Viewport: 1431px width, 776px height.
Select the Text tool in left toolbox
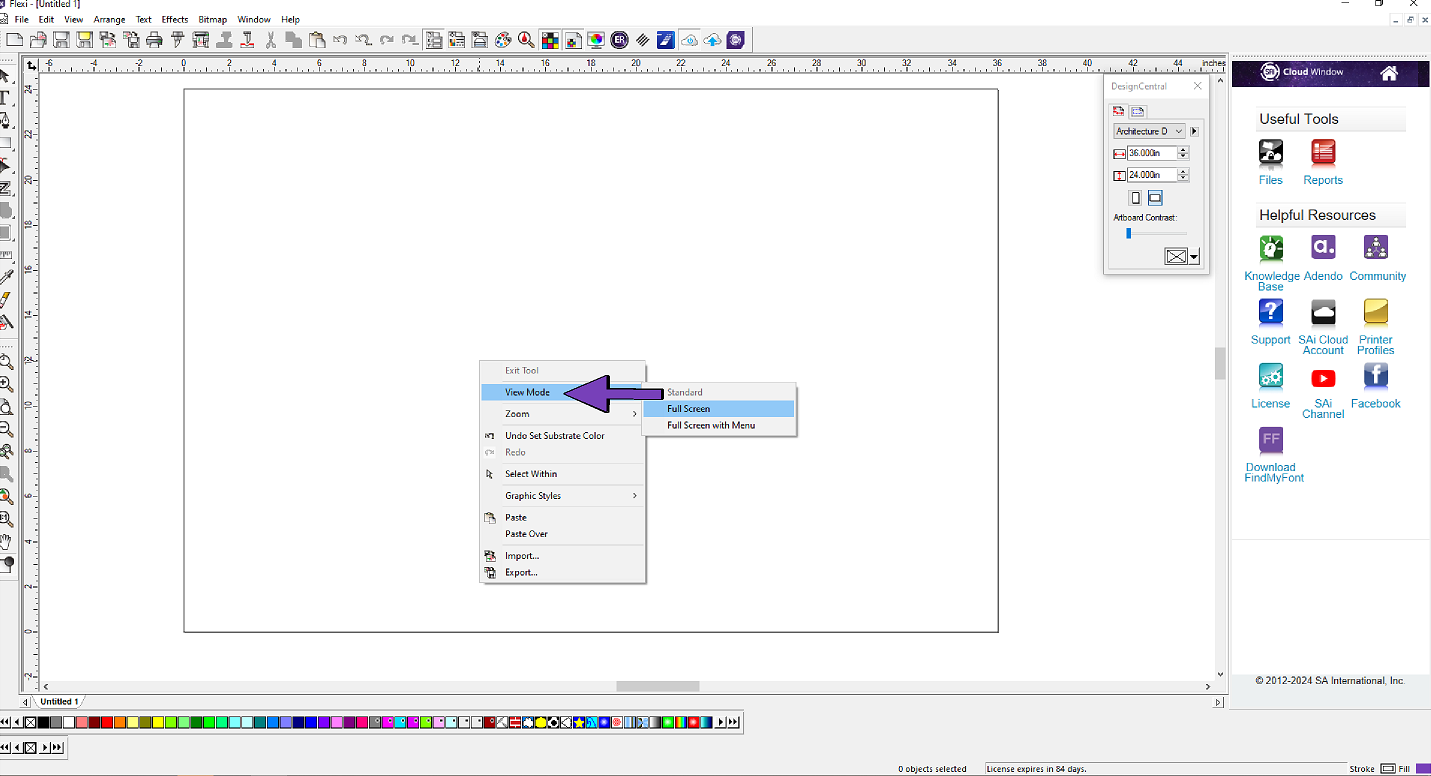click(x=5, y=98)
